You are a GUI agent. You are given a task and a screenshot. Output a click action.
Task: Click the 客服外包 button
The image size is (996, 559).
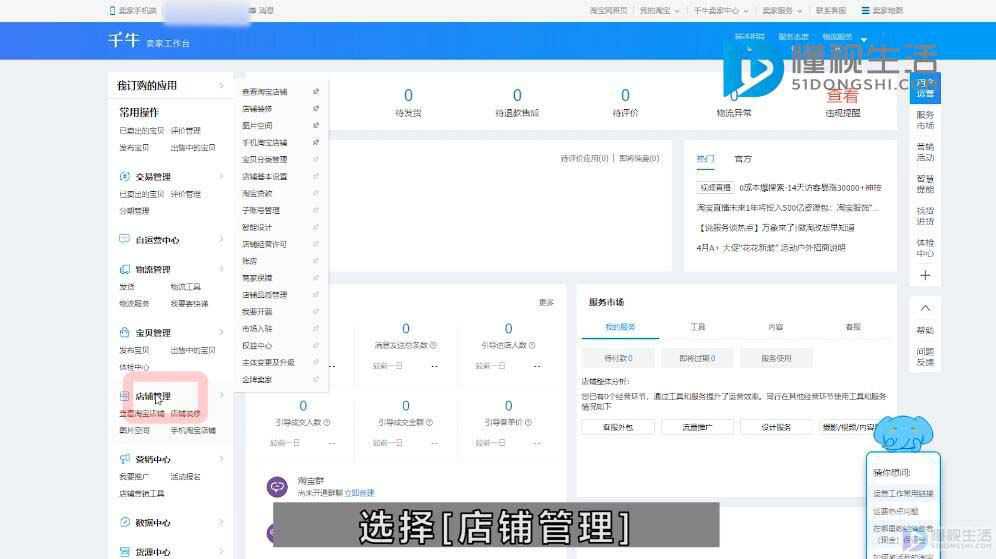[x=618, y=427]
